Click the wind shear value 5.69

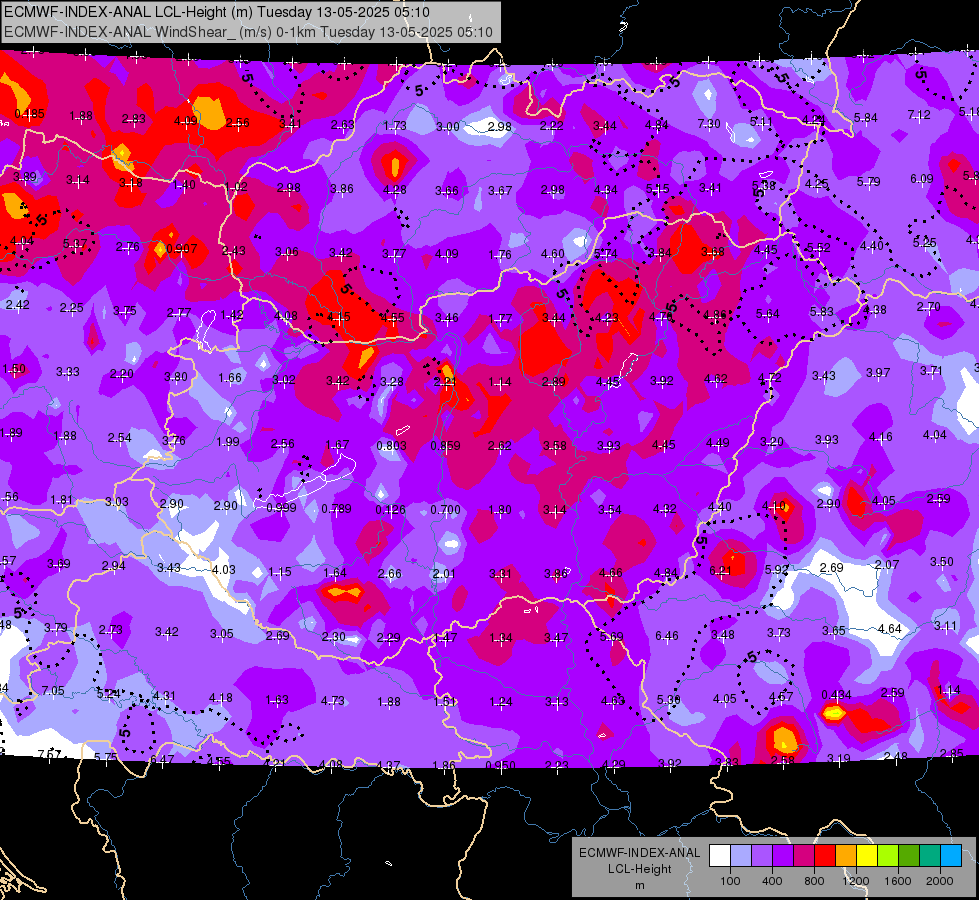[x=611, y=636]
